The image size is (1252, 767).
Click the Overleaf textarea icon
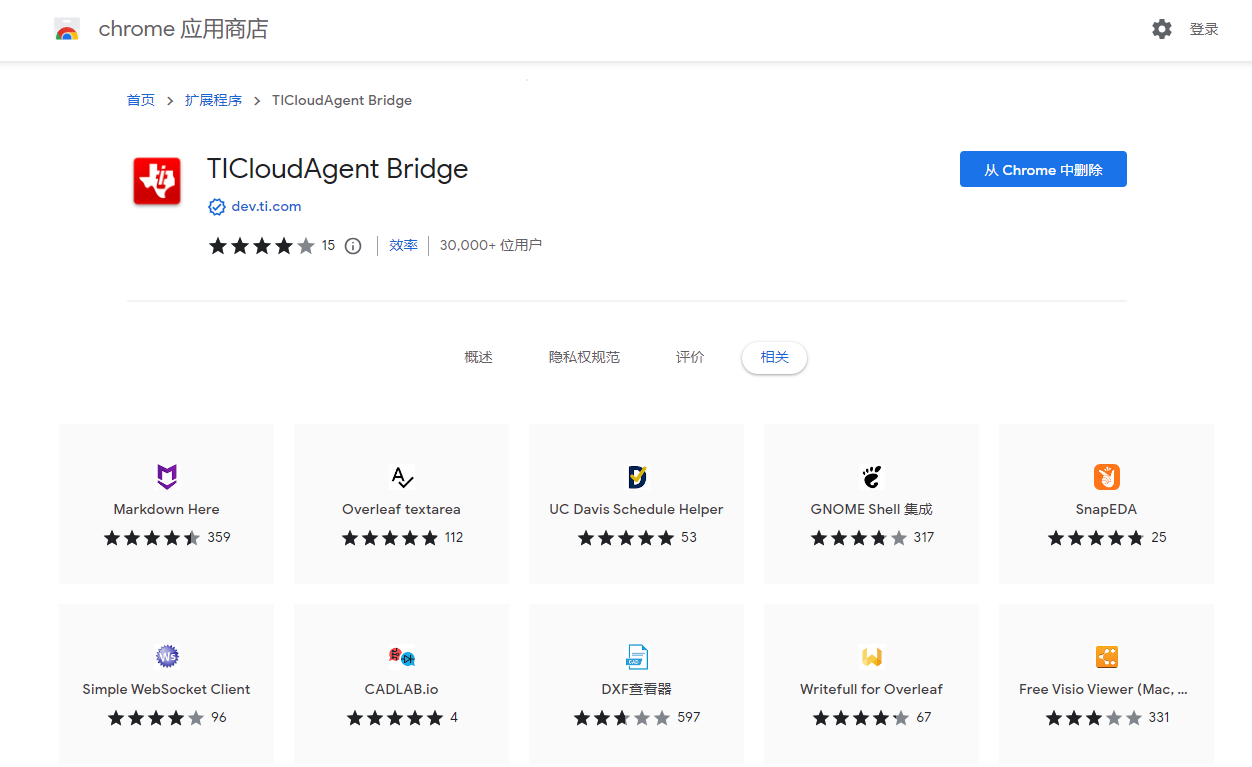click(x=402, y=476)
